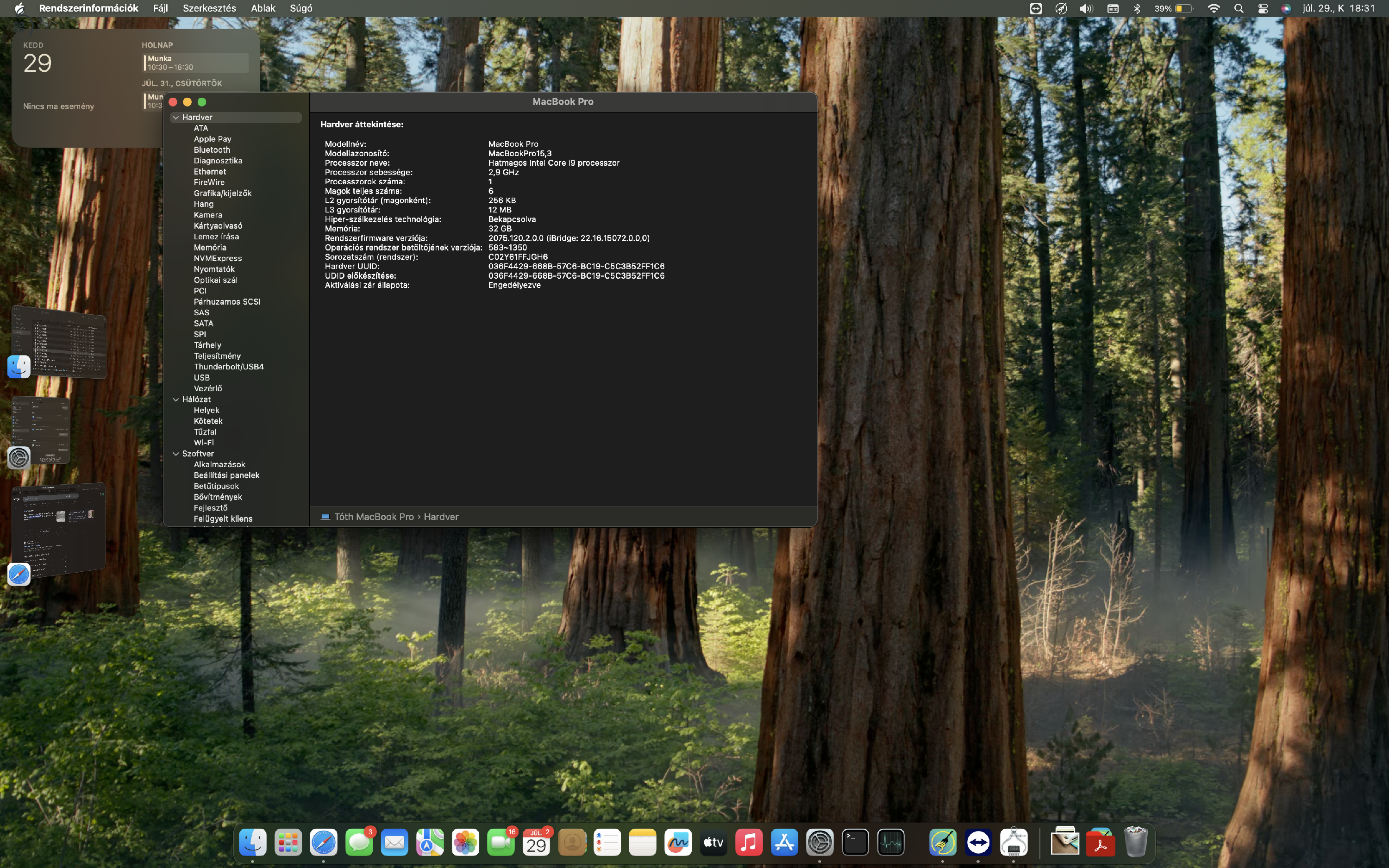Open the Trash in the Dock
Image resolution: width=1389 pixels, height=868 pixels.
point(1136,842)
